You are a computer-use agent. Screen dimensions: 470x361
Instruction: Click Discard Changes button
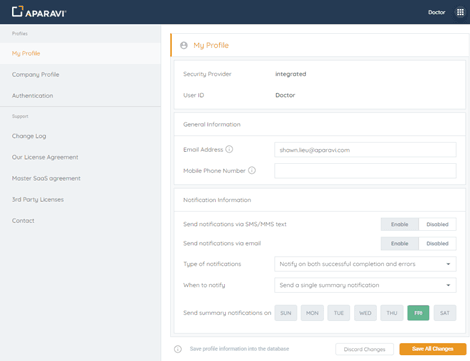point(364,349)
